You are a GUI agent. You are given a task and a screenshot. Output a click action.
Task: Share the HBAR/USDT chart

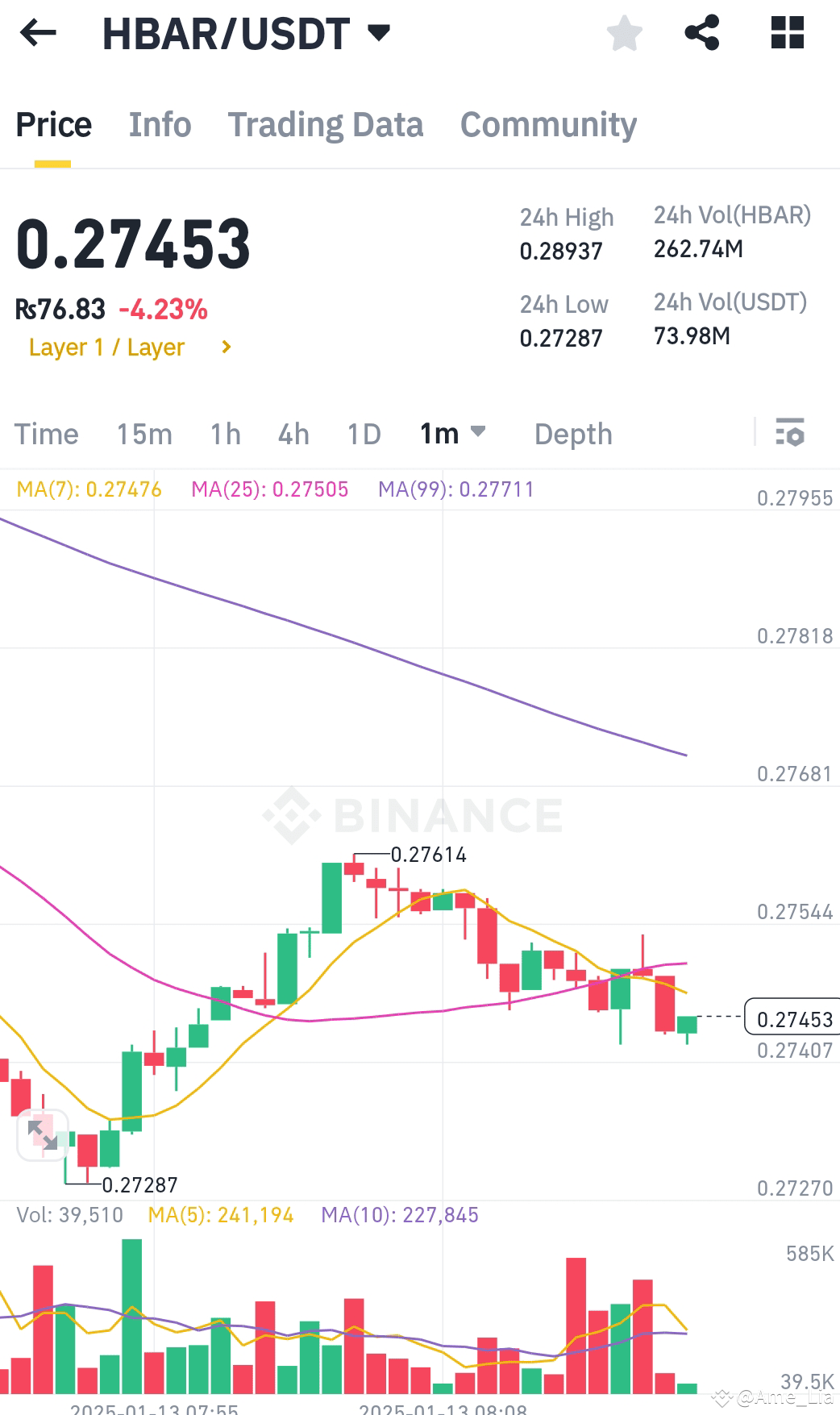point(701,32)
